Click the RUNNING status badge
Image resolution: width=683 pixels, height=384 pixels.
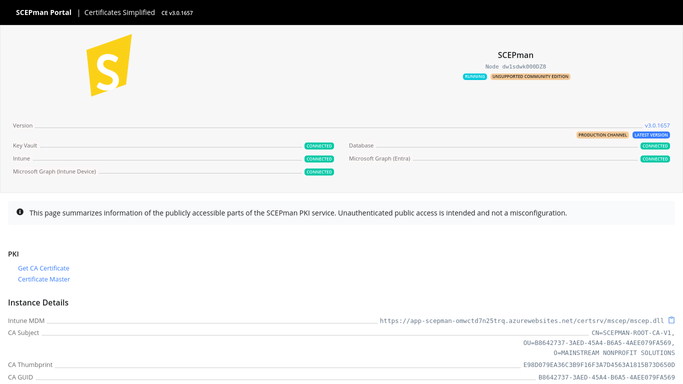[x=474, y=77]
